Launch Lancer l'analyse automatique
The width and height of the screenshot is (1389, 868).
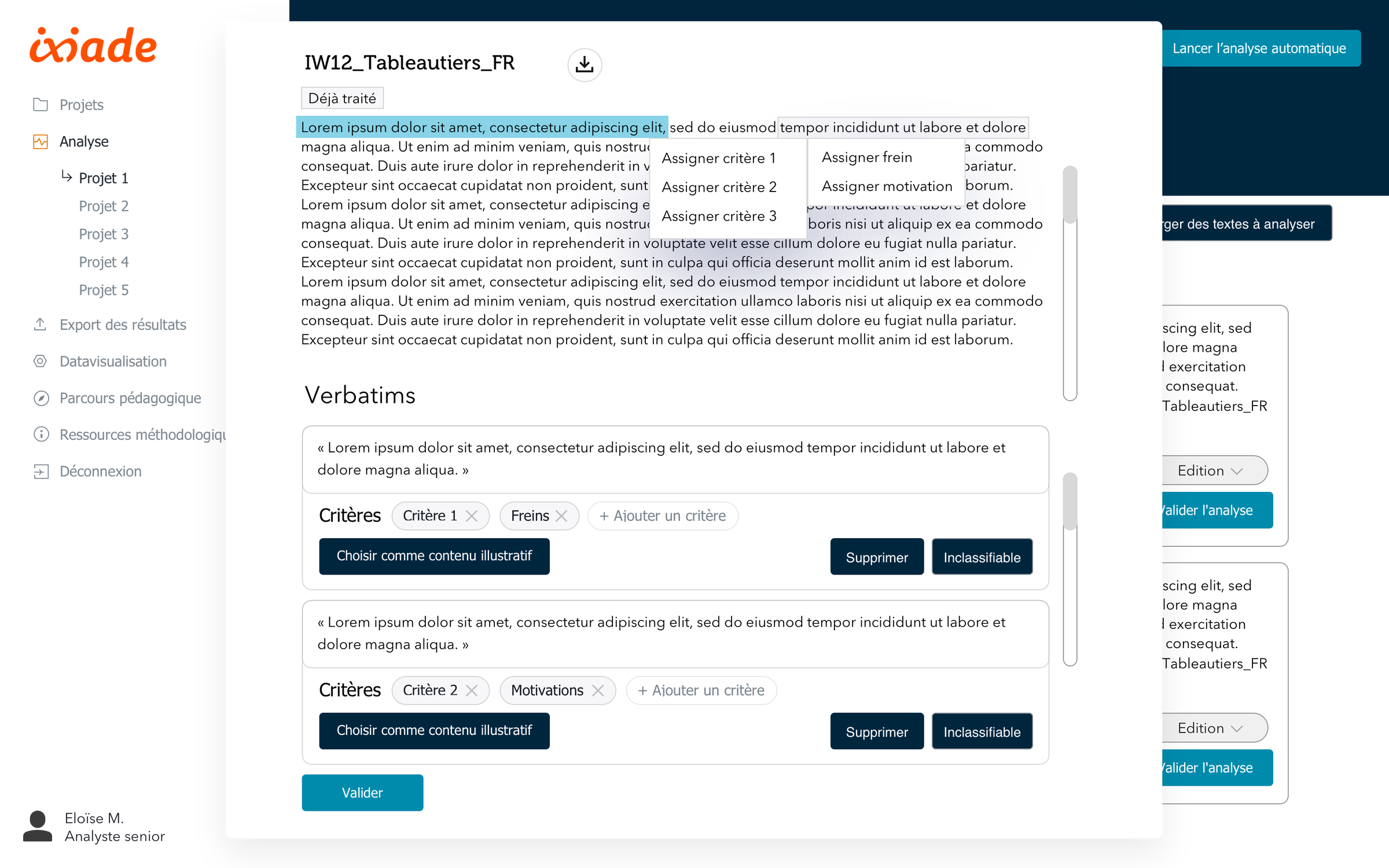coord(1259,49)
